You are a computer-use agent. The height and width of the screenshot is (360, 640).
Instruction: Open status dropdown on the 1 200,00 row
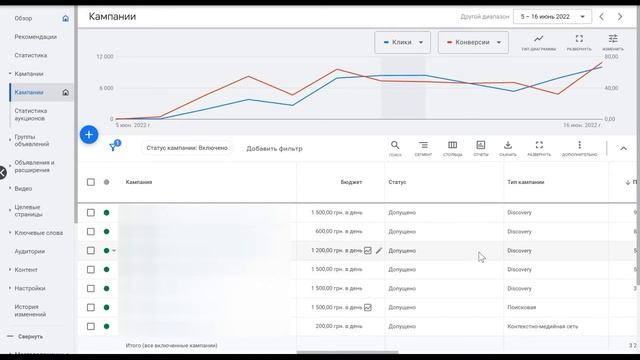coord(114,251)
